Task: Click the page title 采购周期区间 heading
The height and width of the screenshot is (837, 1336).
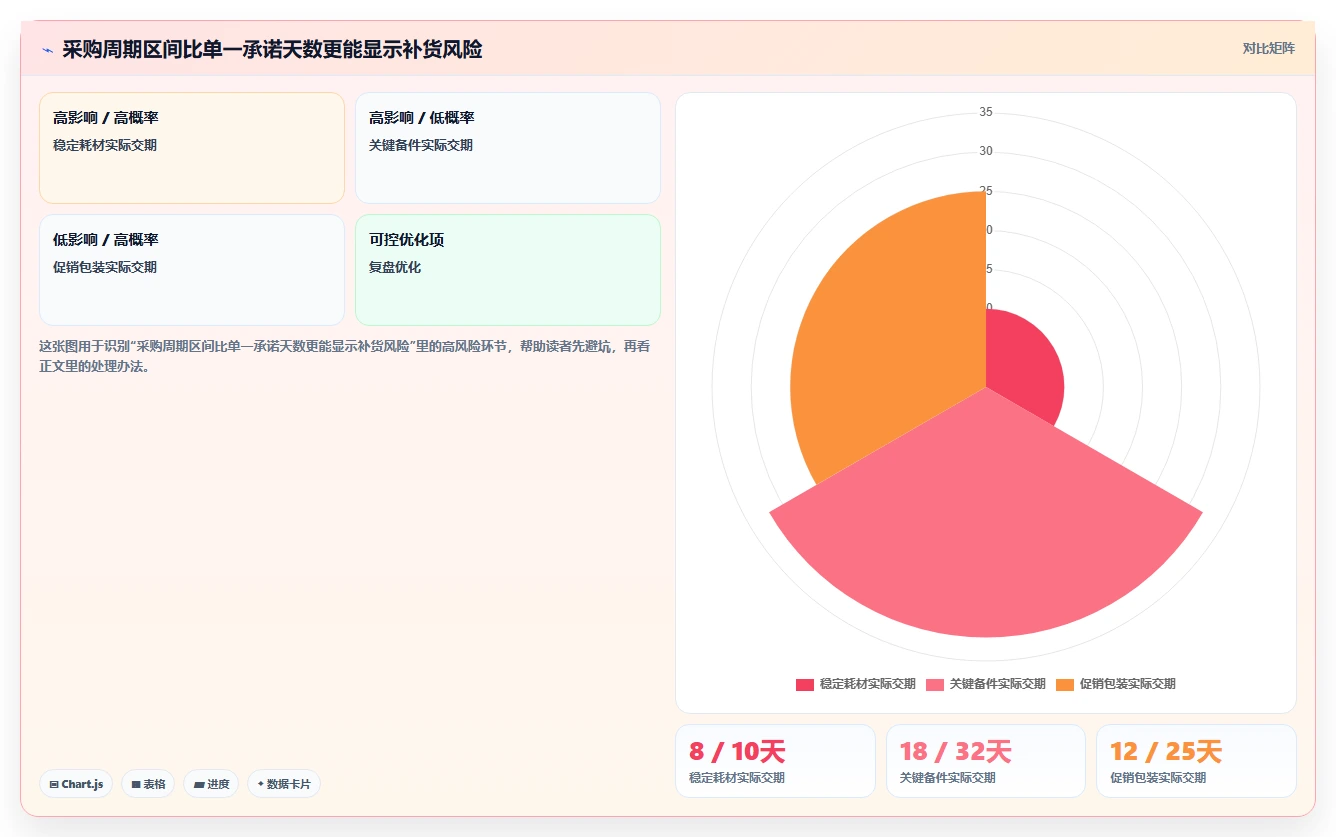Action: click(272, 49)
